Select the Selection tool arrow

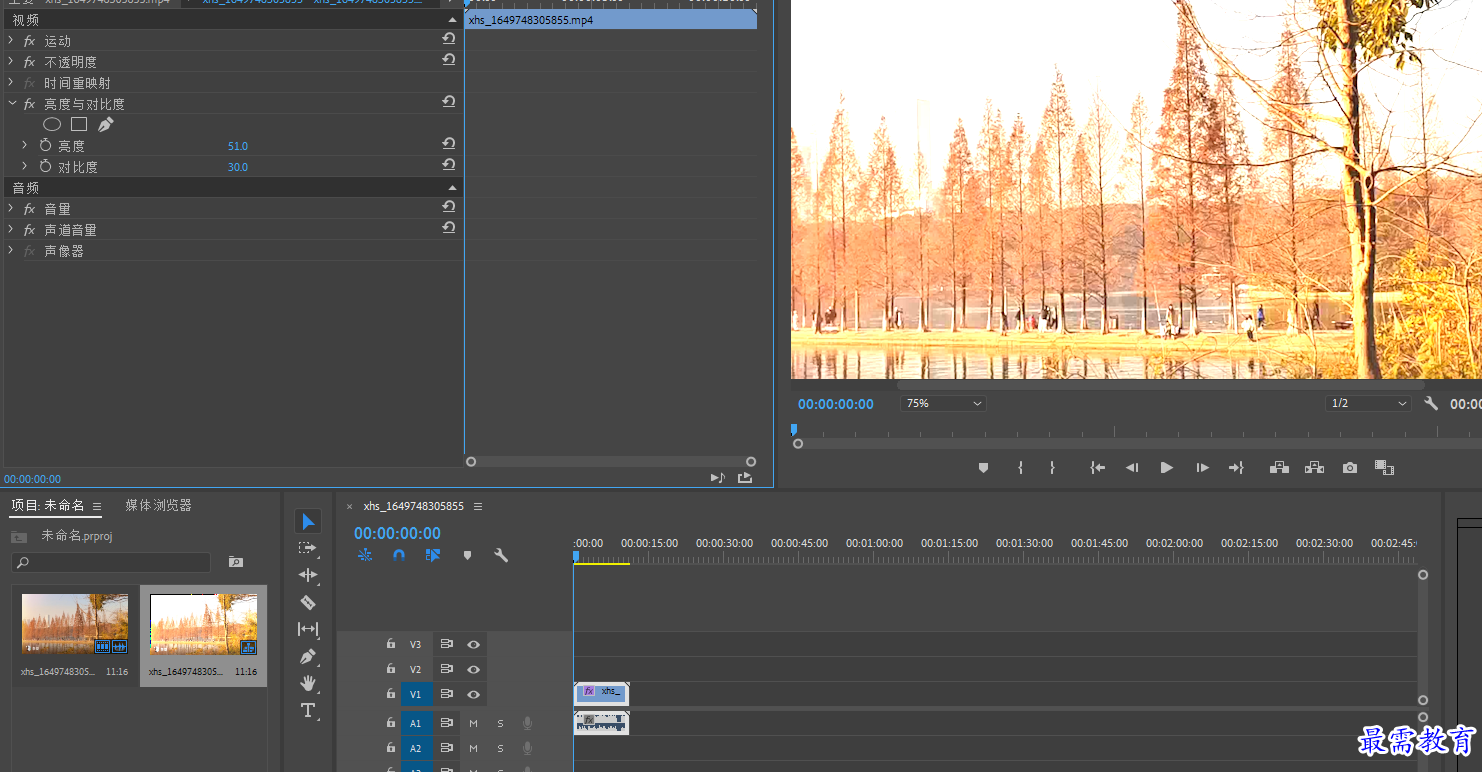(x=308, y=521)
